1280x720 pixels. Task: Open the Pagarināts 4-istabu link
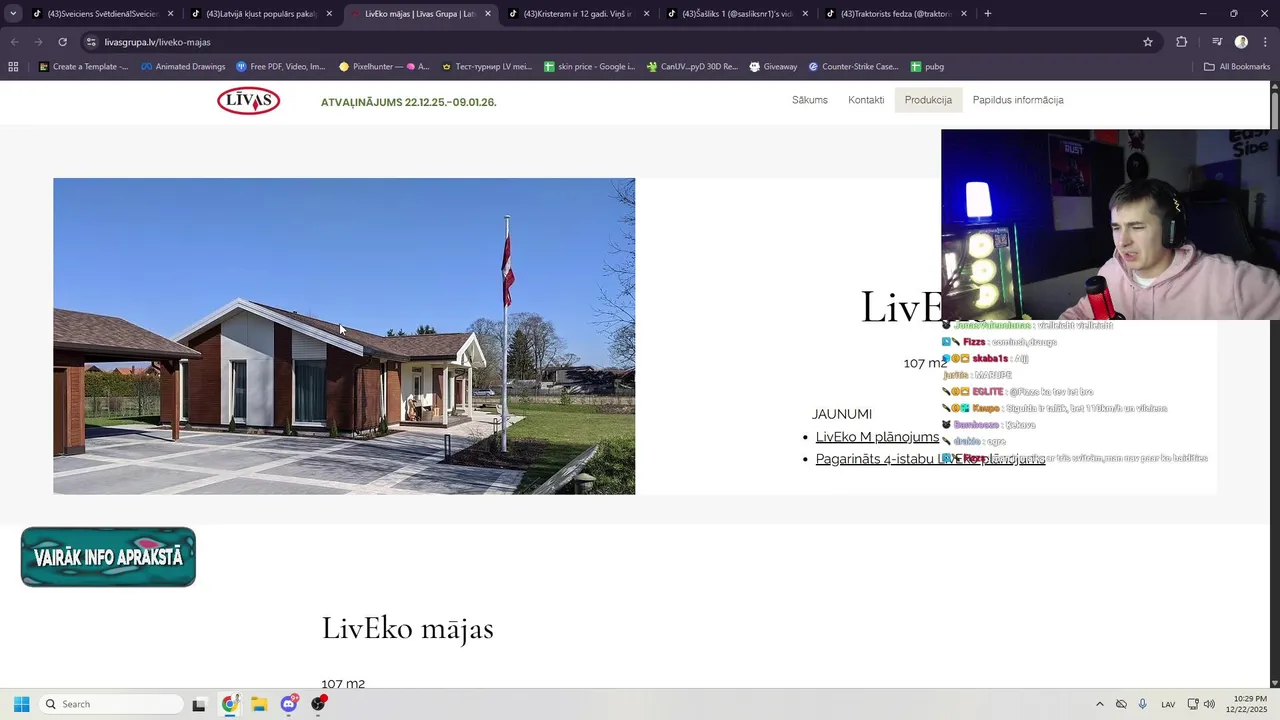930,459
